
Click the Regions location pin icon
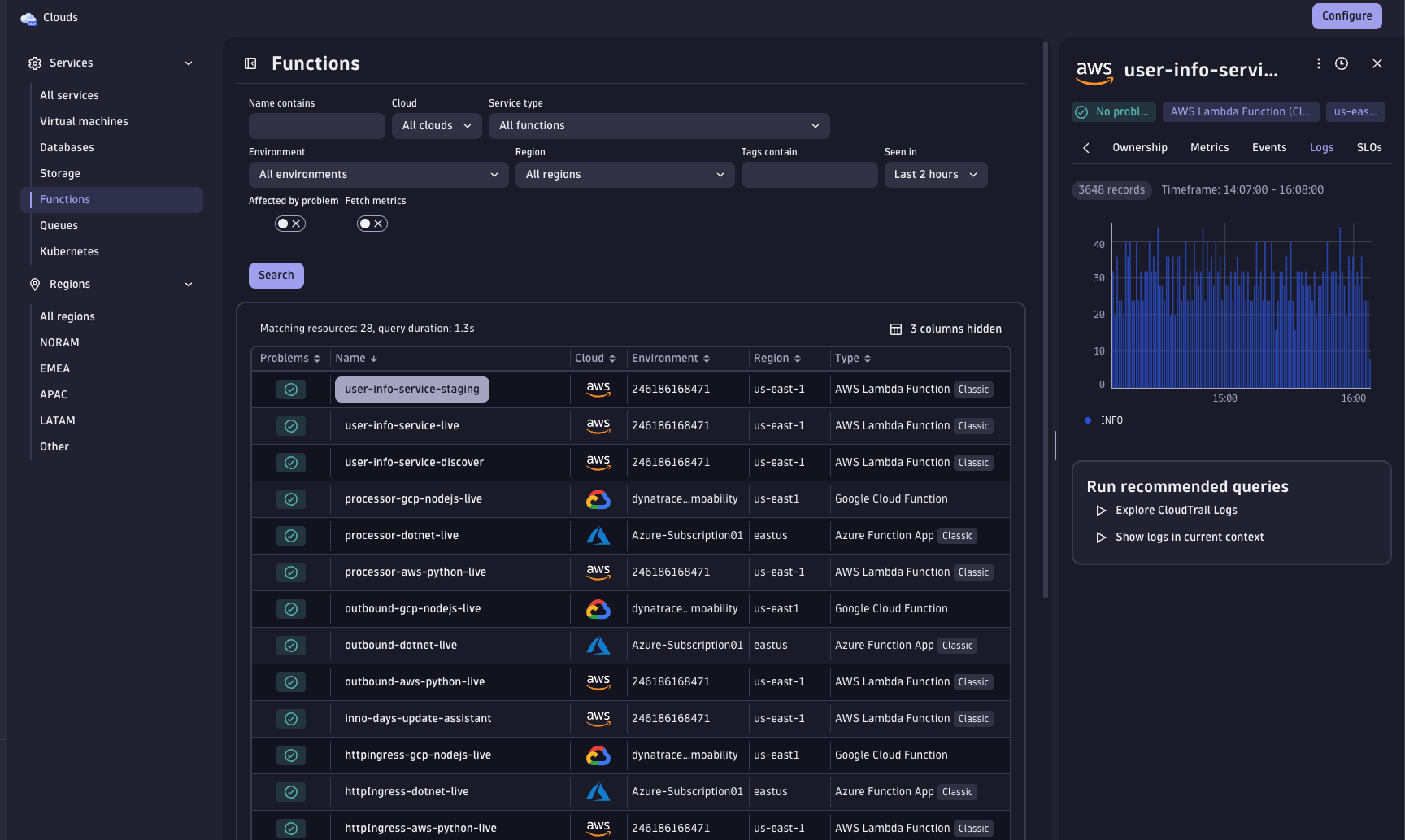click(x=34, y=284)
